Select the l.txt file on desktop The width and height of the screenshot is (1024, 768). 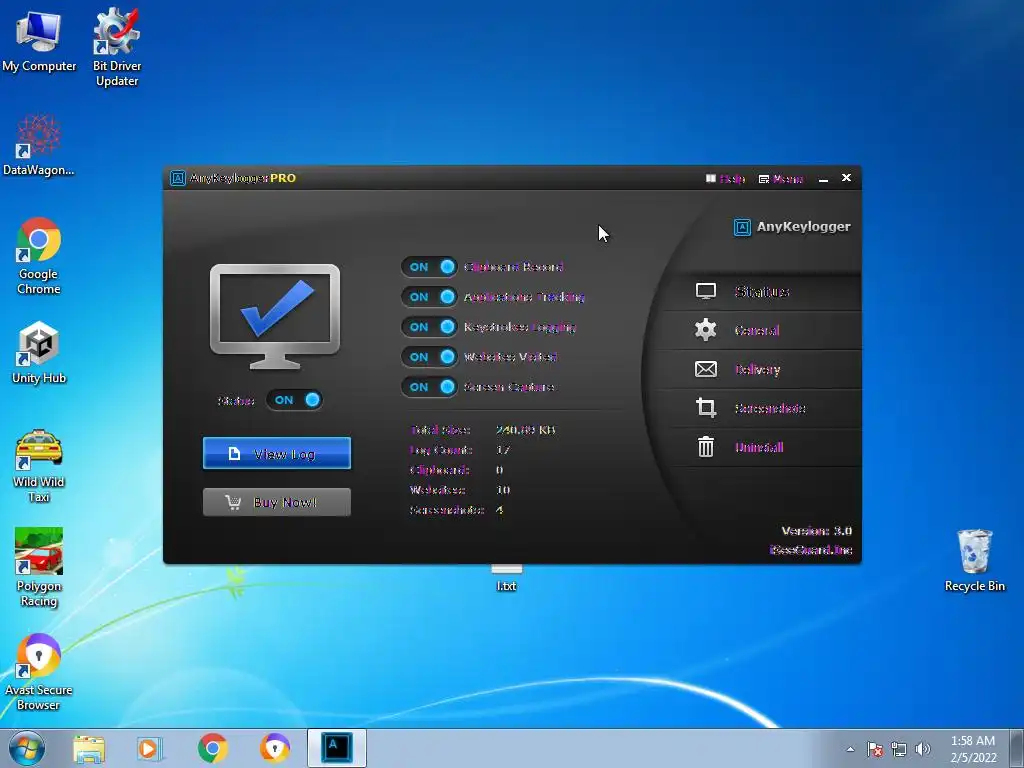[506, 579]
